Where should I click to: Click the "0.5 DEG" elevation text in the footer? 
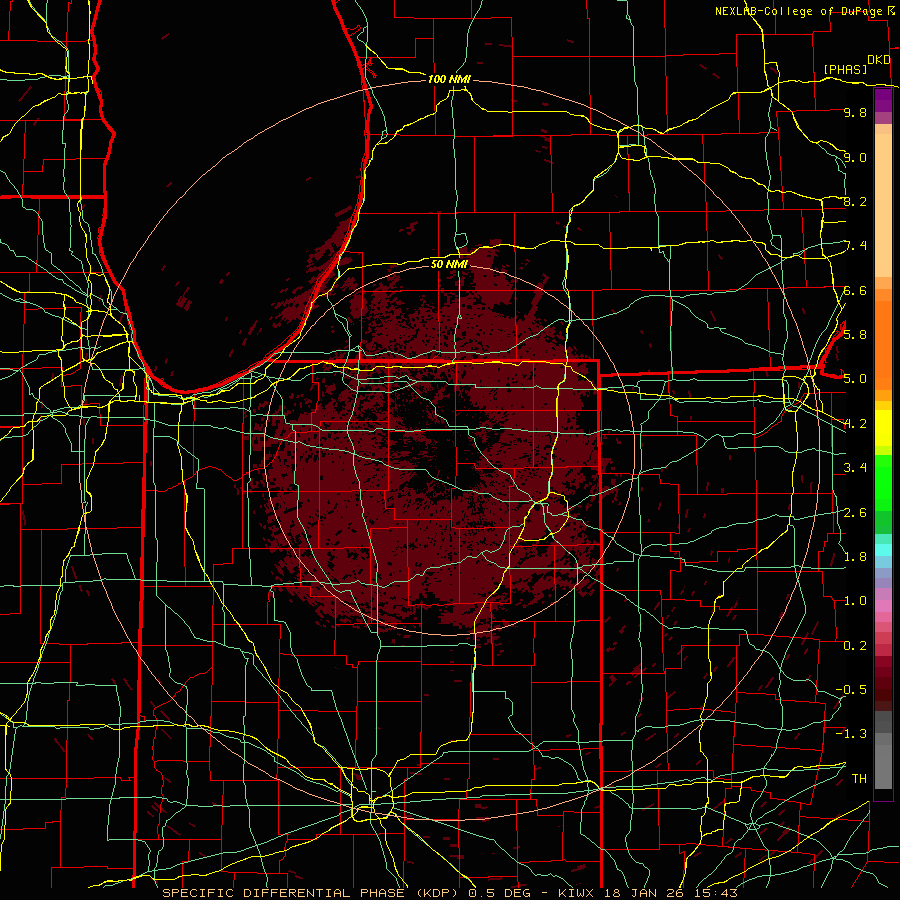pyautogui.click(x=499, y=893)
